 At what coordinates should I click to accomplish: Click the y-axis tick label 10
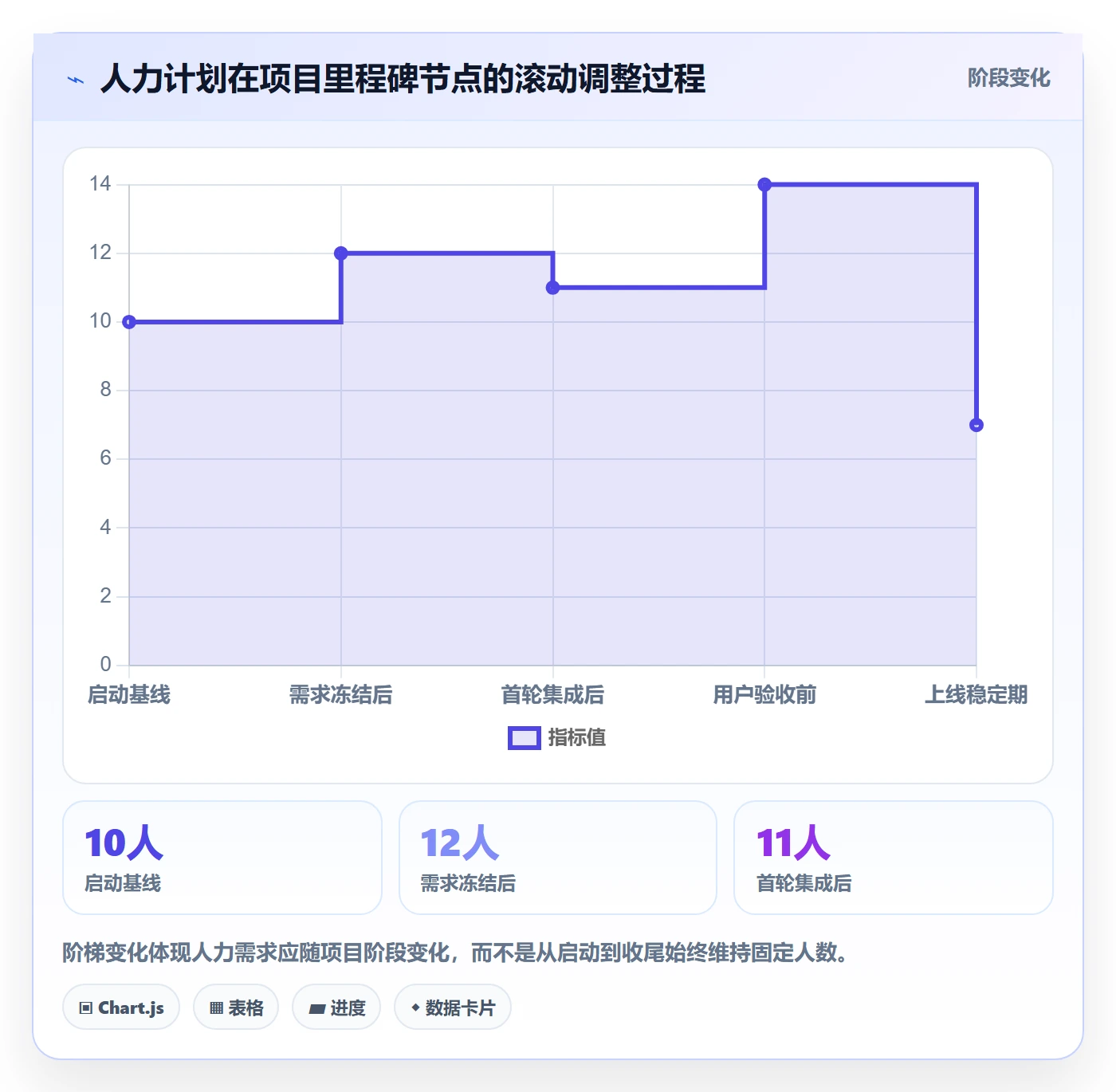point(100,321)
